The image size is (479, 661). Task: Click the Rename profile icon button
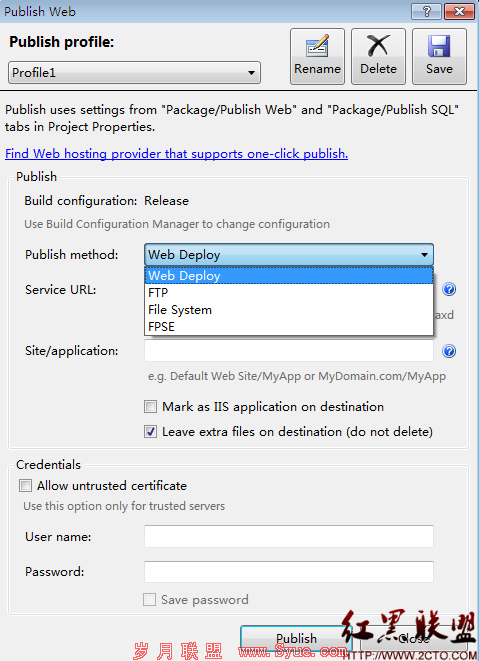[x=317, y=56]
